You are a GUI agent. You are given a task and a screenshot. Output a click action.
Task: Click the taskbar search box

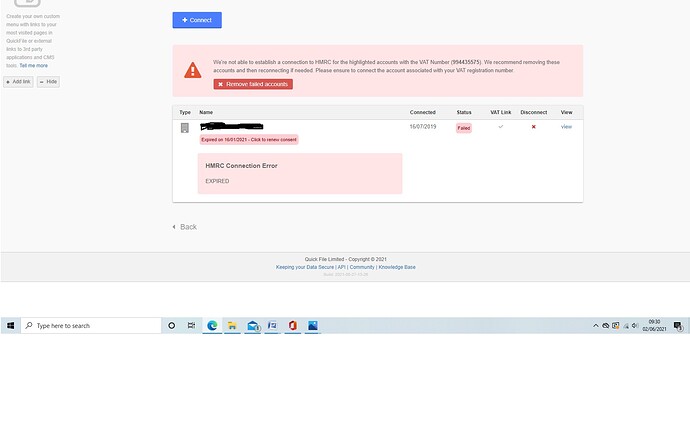(91, 326)
